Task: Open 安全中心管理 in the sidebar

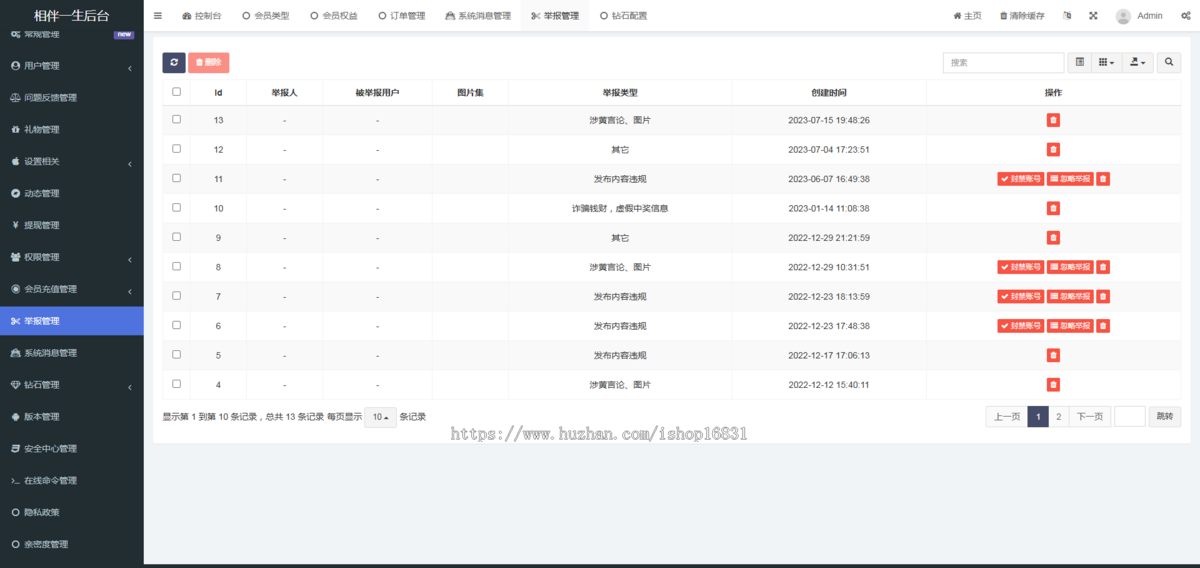Action: click(72, 449)
